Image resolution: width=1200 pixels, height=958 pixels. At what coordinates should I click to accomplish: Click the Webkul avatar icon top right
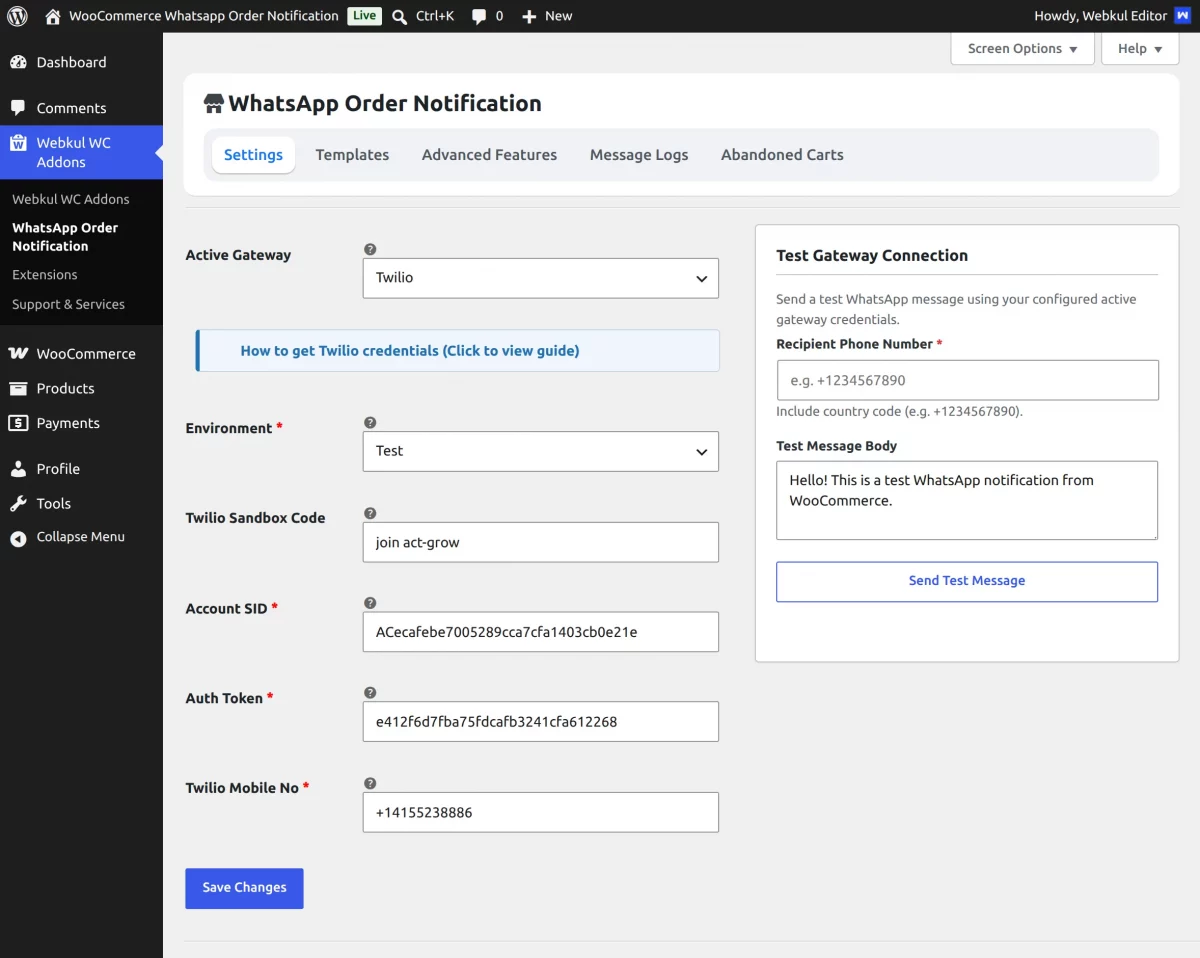coord(1183,16)
